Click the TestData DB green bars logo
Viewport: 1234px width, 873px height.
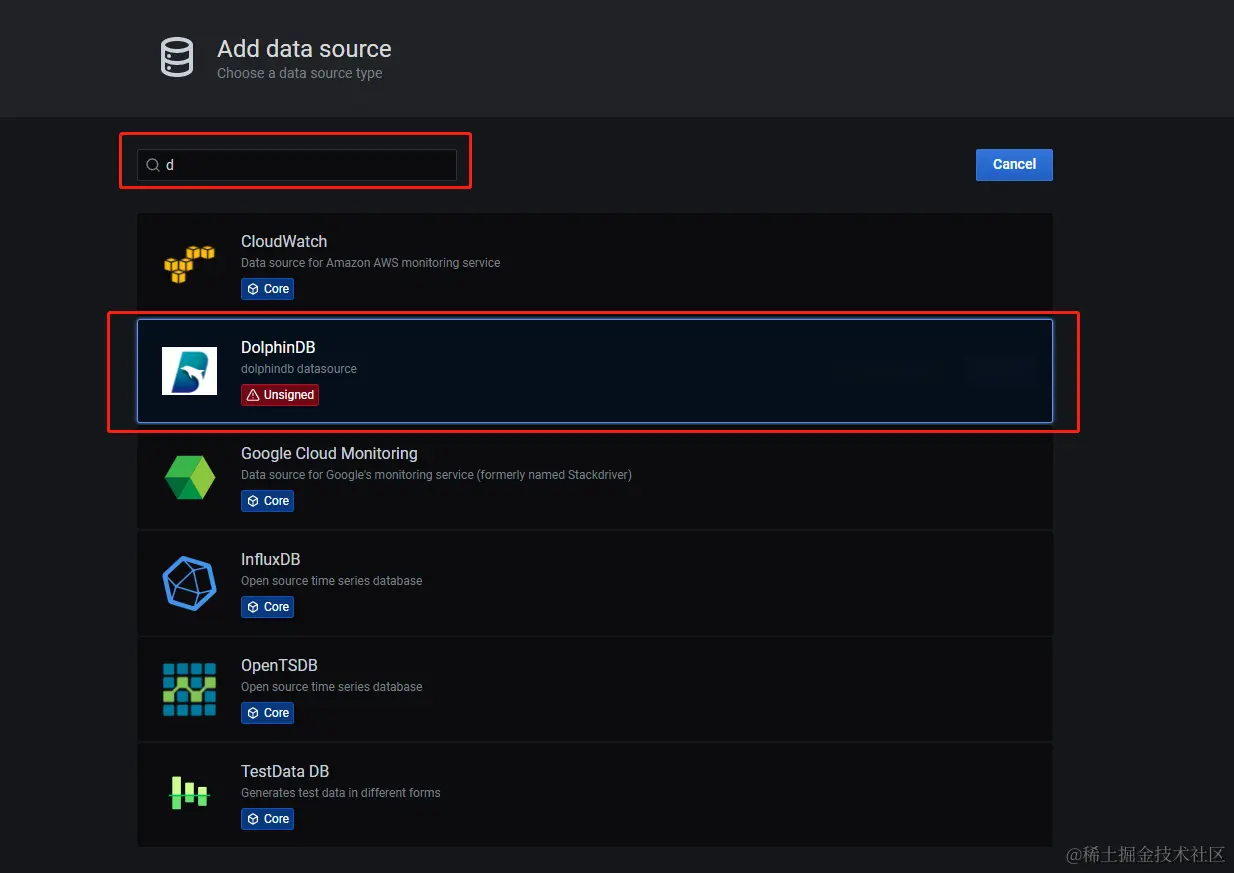tap(188, 793)
